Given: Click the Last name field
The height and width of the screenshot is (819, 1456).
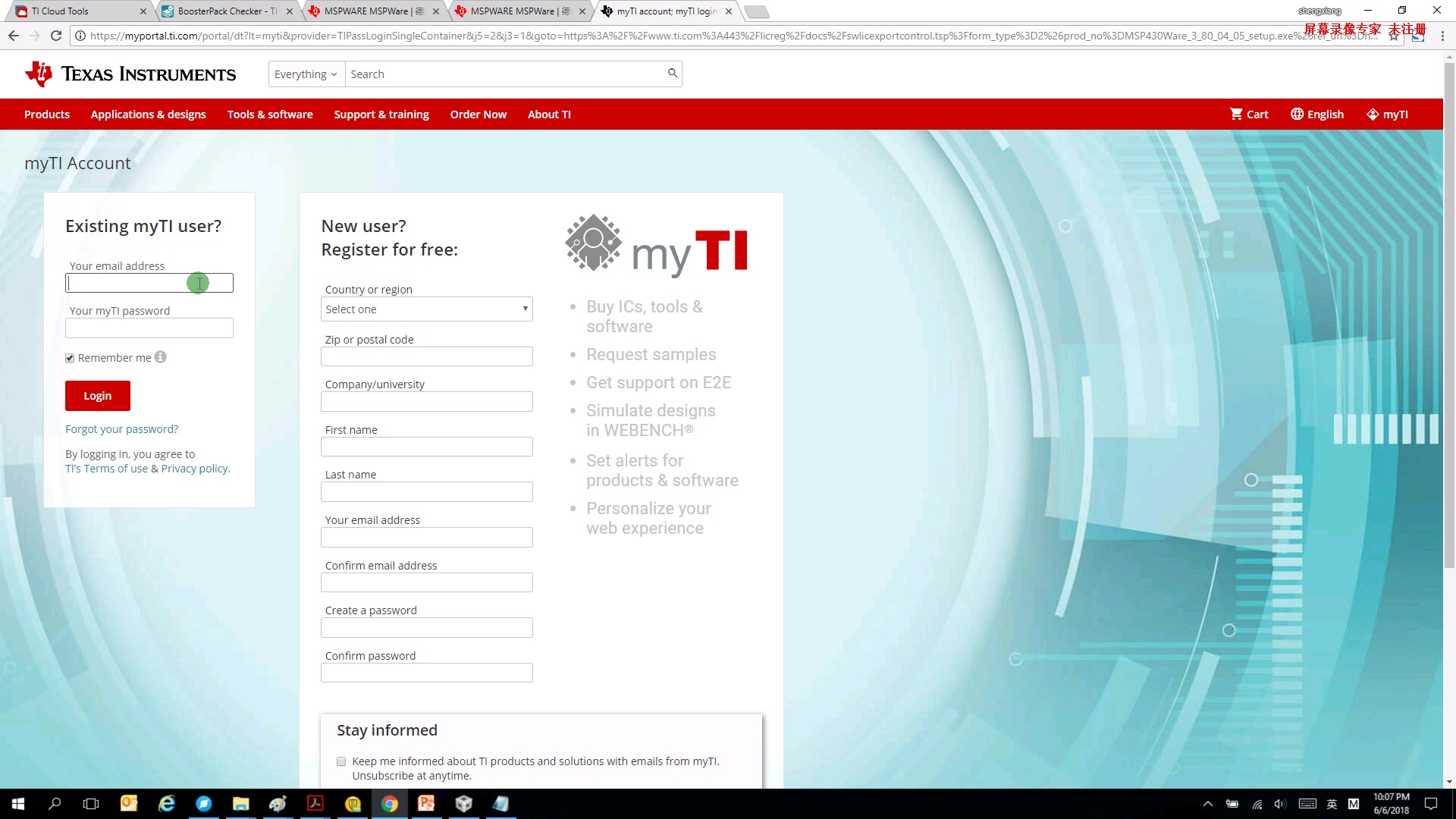Looking at the screenshot, I should [x=426, y=491].
